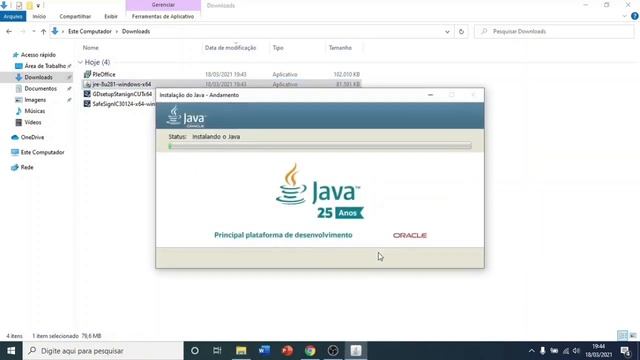Open Google Chrome from the taskbar
Image resolution: width=640 pixels, height=360 pixels.
[x=310, y=351]
